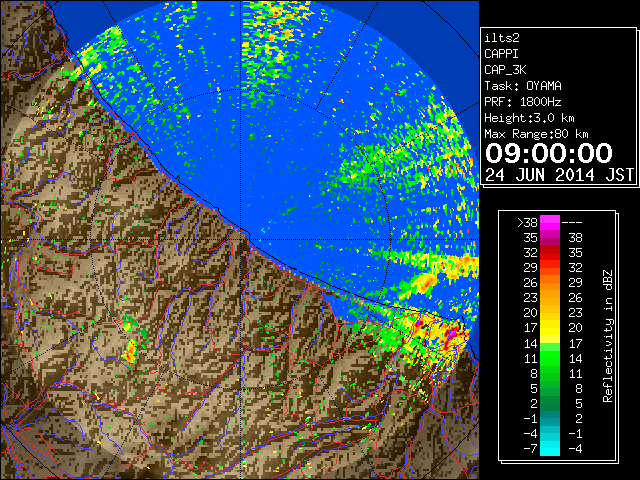This screenshot has width=640, height=480.
Task: Click the magenta >38 dBZ legend swatch
Action: (x=550, y=223)
